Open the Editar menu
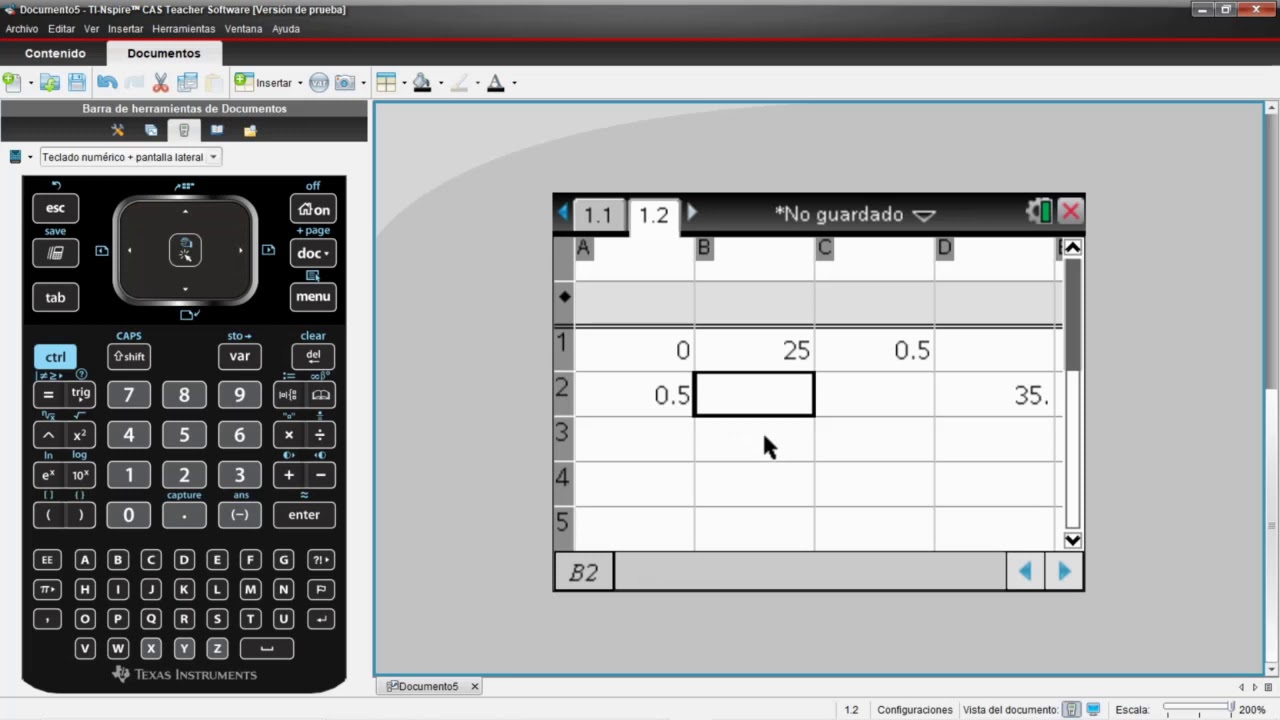The width and height of the screenshot is (1280, 720). pyautogui.click(x=62, y=29)
